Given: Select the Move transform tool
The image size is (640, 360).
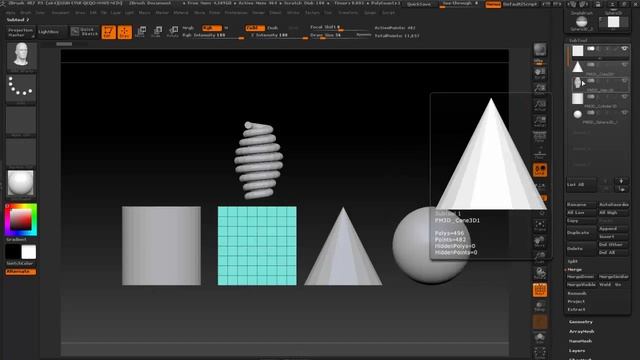Looking at the screenshot, I should (x=141, y=32).
